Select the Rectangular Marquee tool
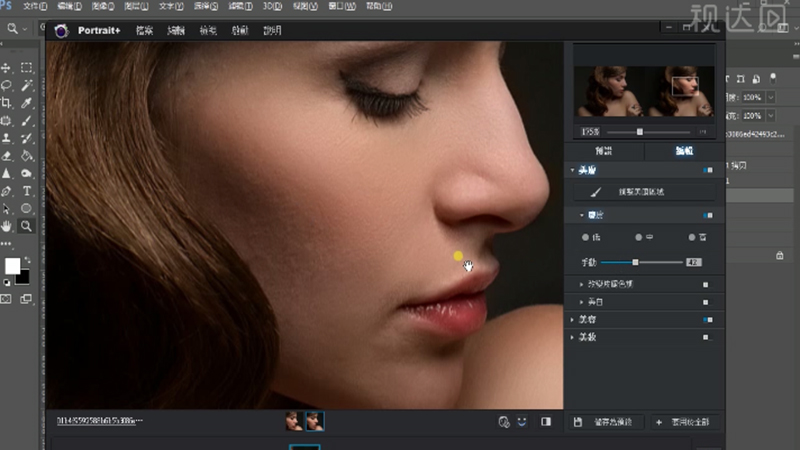Image resolution: width=800 pixels, height=450 pixels. 27,68
